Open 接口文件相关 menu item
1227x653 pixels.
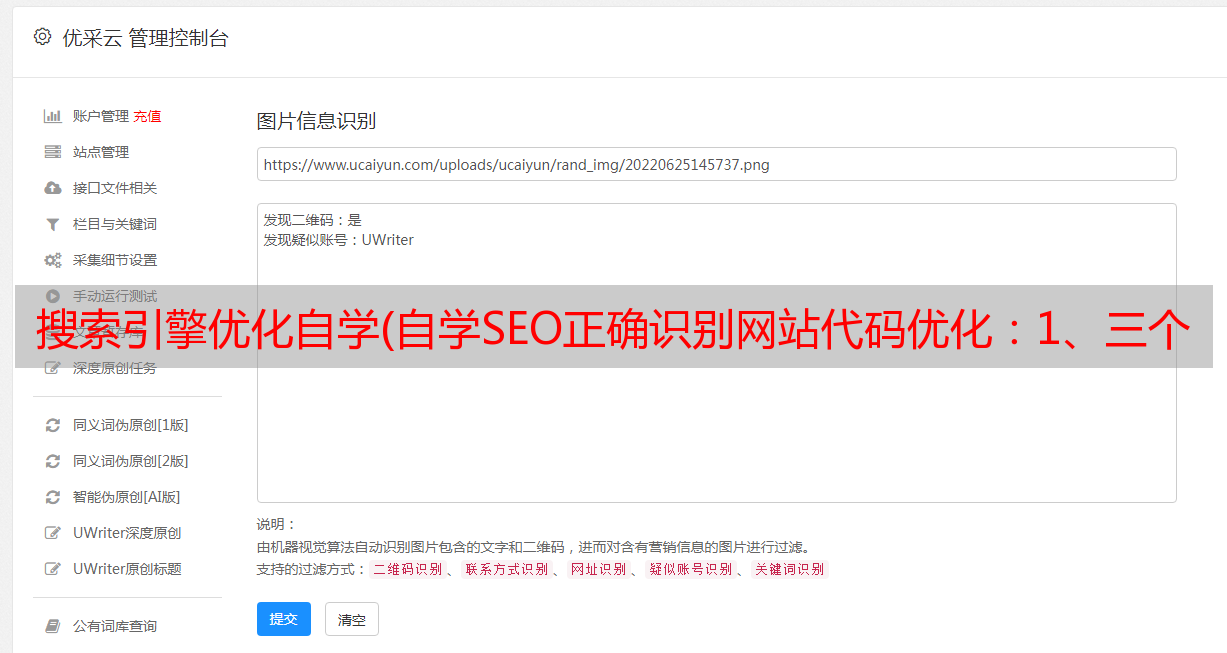[115, 188]
